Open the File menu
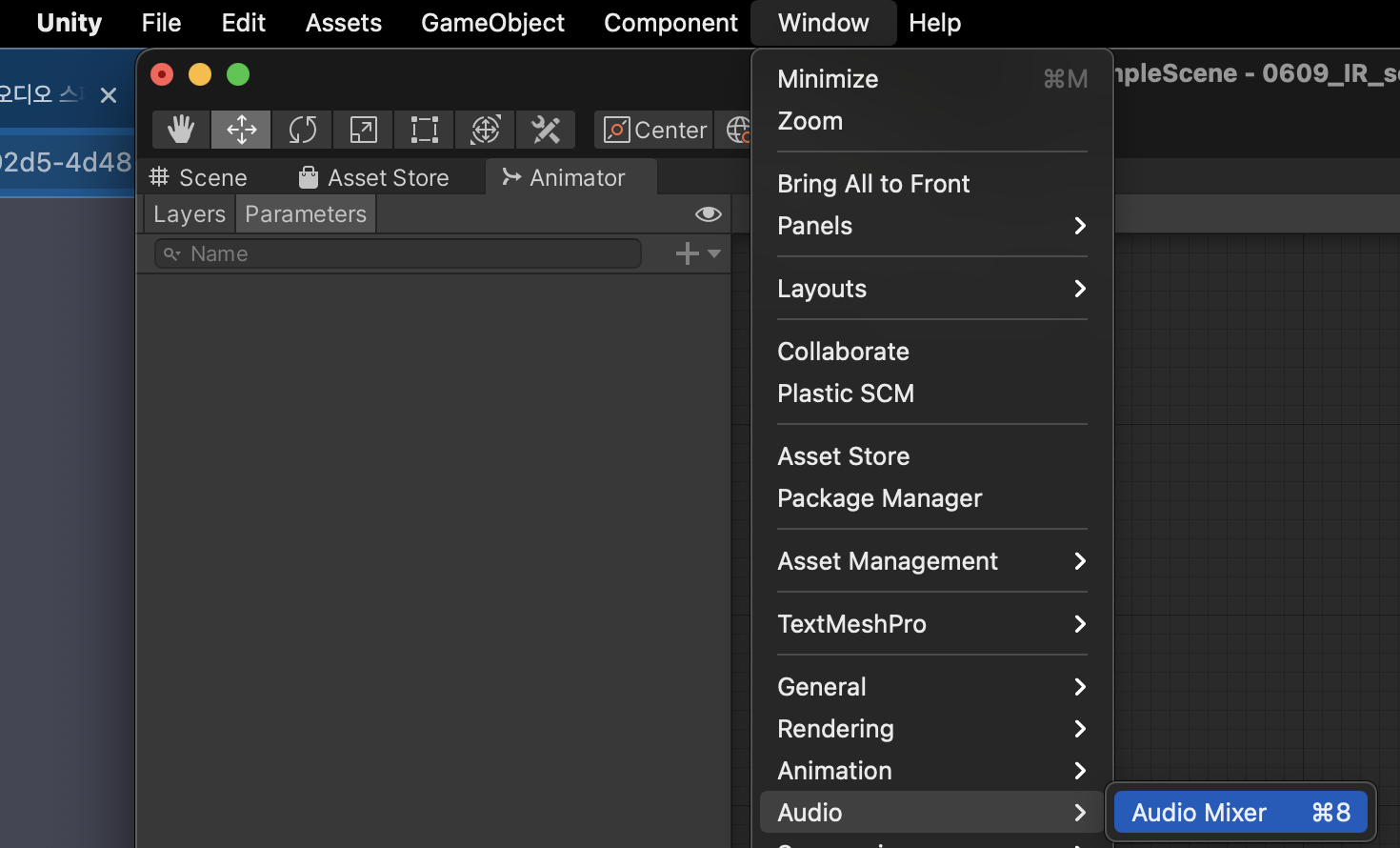This screenshot has width=1400, height=848. point(161,23)
